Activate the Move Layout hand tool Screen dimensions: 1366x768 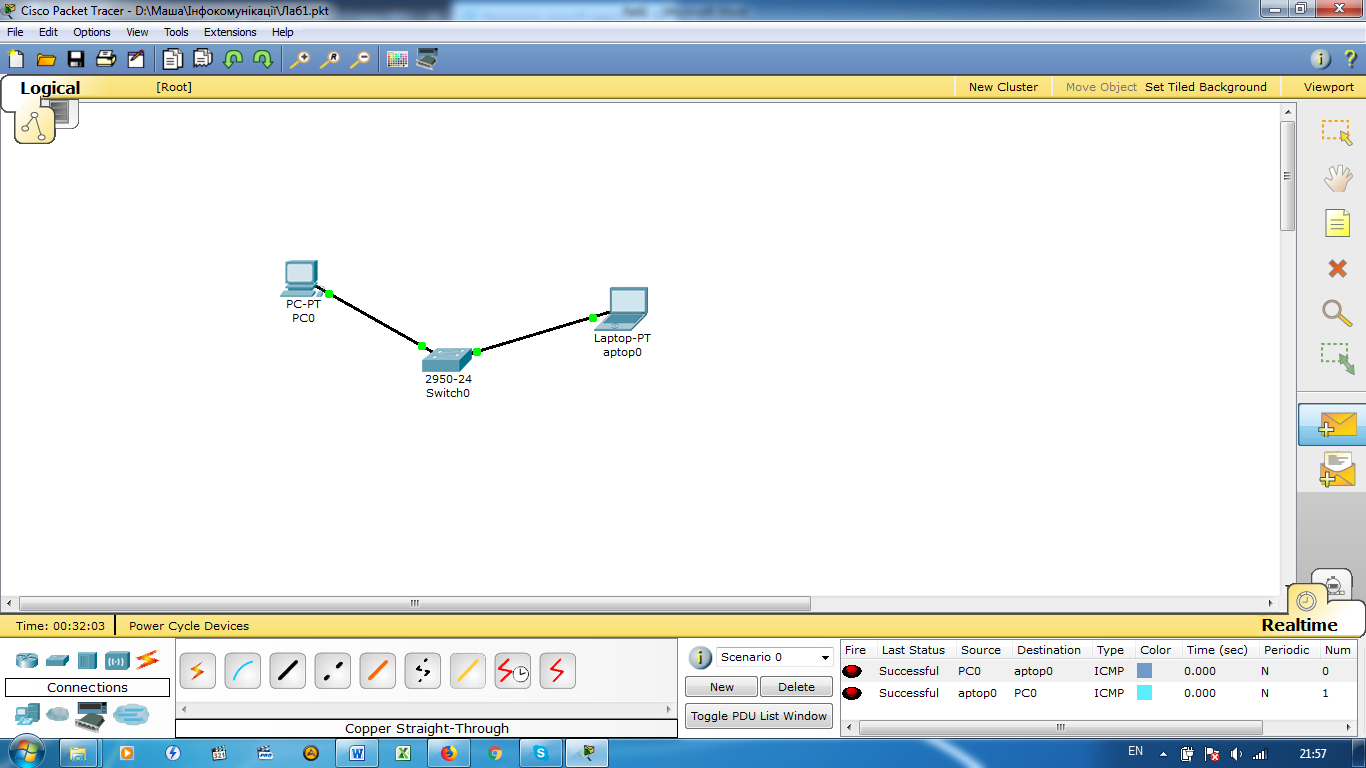(x=1337, y=178)
